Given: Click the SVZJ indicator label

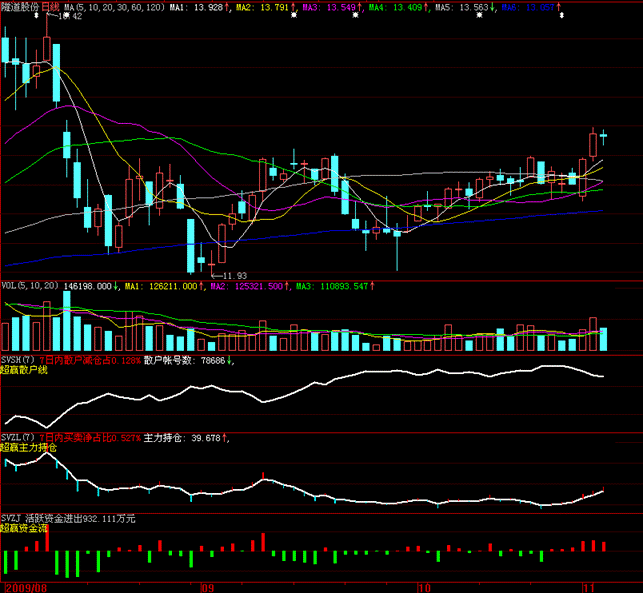Looking at the screenshot, I should (13, 518).
